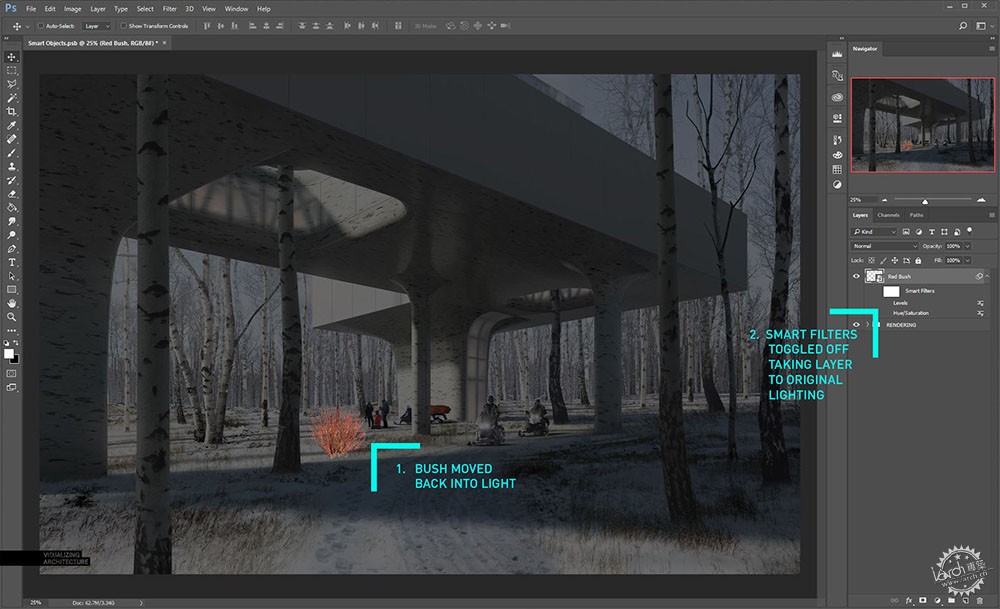This screenshot has width=1000, height=609.
Task: Change the screen mode button
Action: 11,388
